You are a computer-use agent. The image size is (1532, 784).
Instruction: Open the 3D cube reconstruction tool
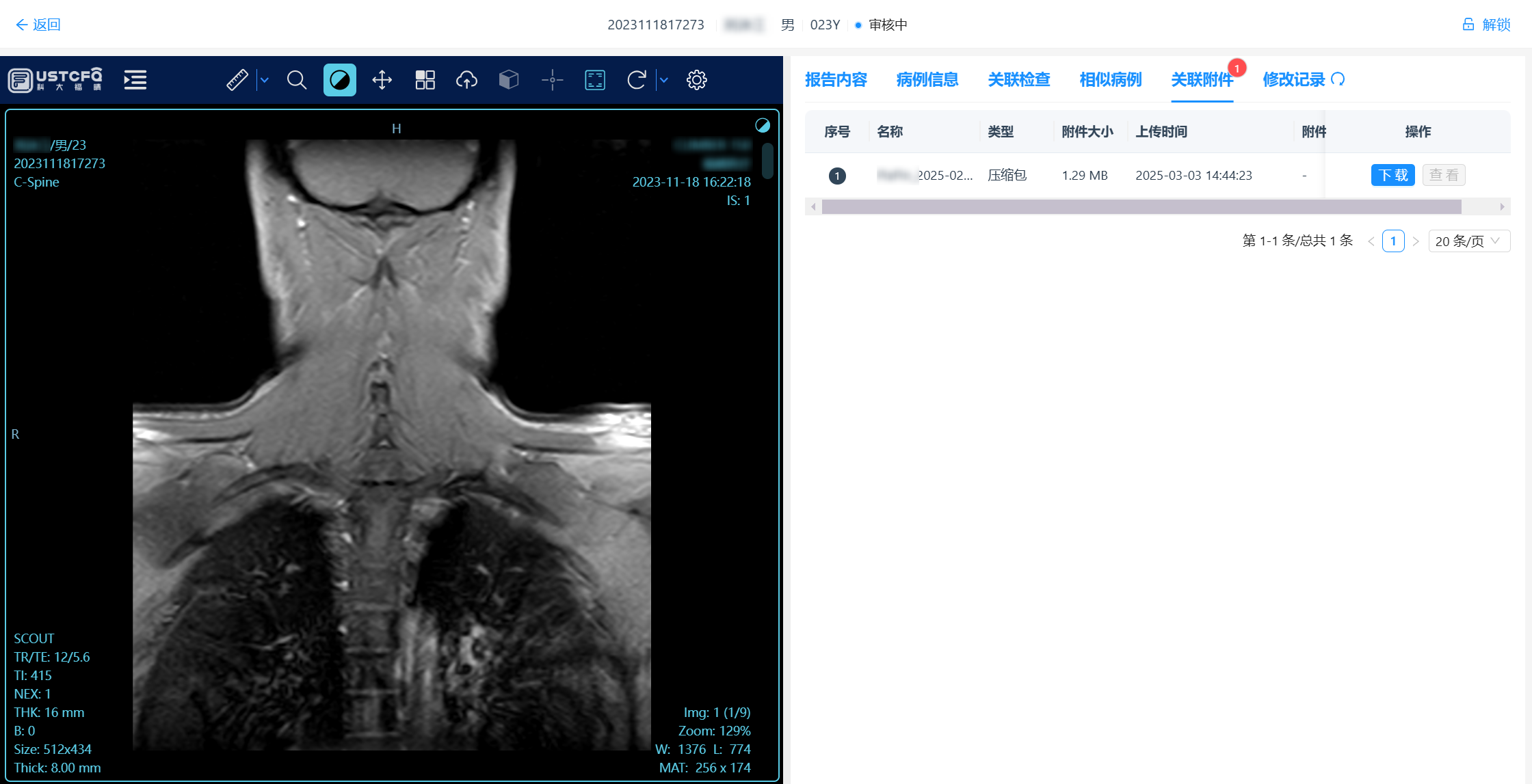click(x=509, y=80)
